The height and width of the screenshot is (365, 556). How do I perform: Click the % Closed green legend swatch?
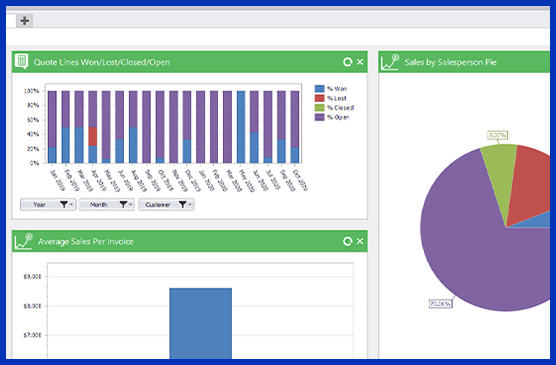click(x=319, y=107)
